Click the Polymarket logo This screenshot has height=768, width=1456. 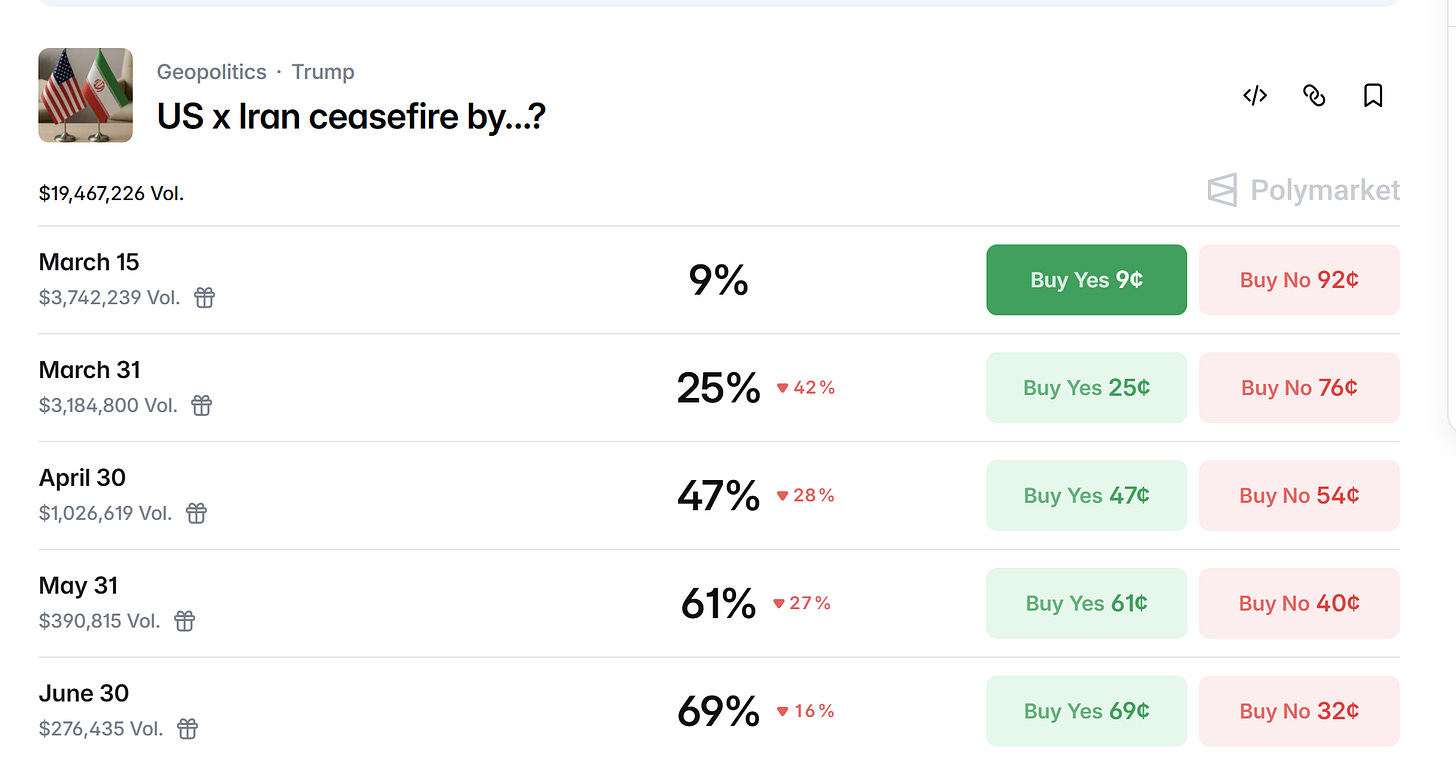tap(1304, 190)
